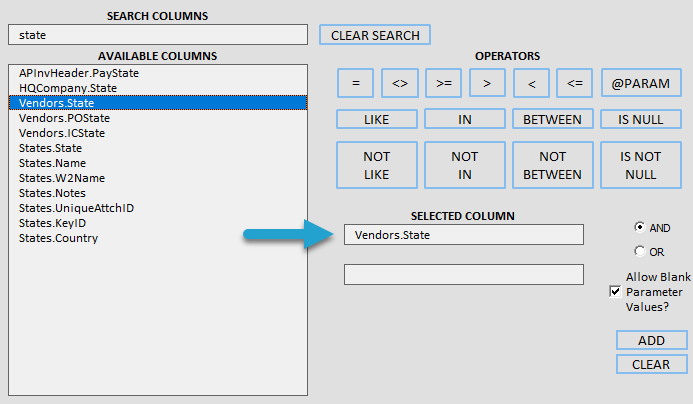Click the CLEAR button below ADD

[x=651, y=364]
